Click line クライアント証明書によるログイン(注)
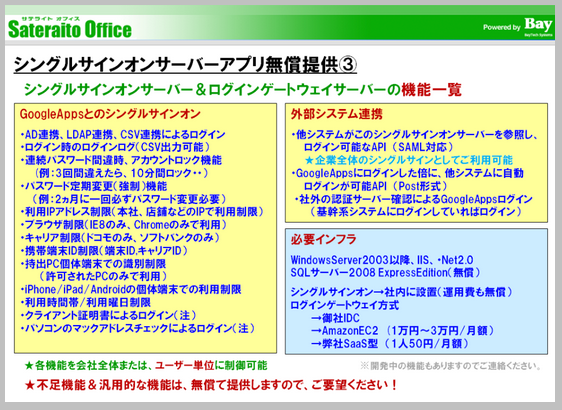The image size is (562, 410). tap(109, 315)
